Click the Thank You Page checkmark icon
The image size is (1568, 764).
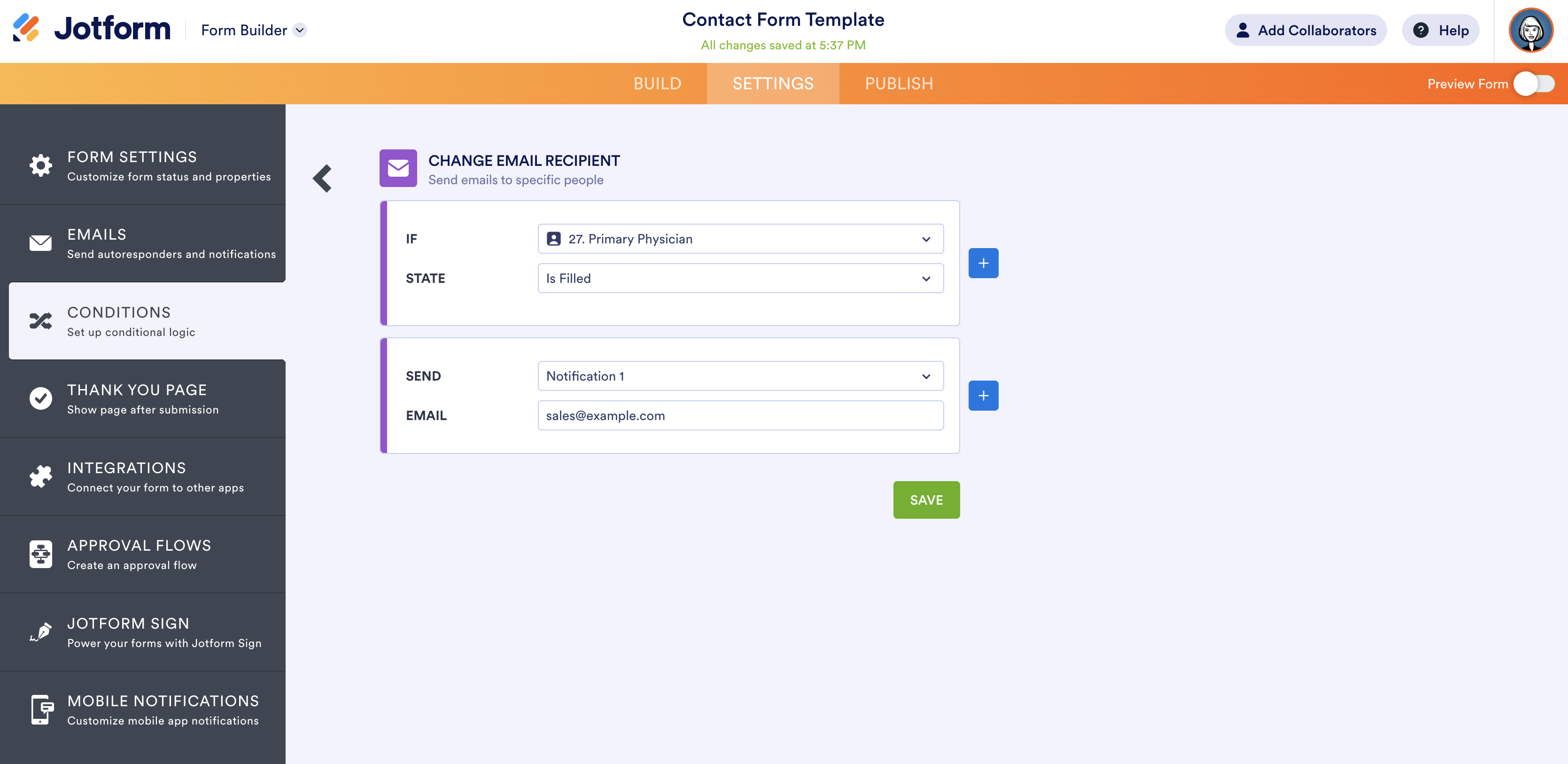(x=40, y=399)
